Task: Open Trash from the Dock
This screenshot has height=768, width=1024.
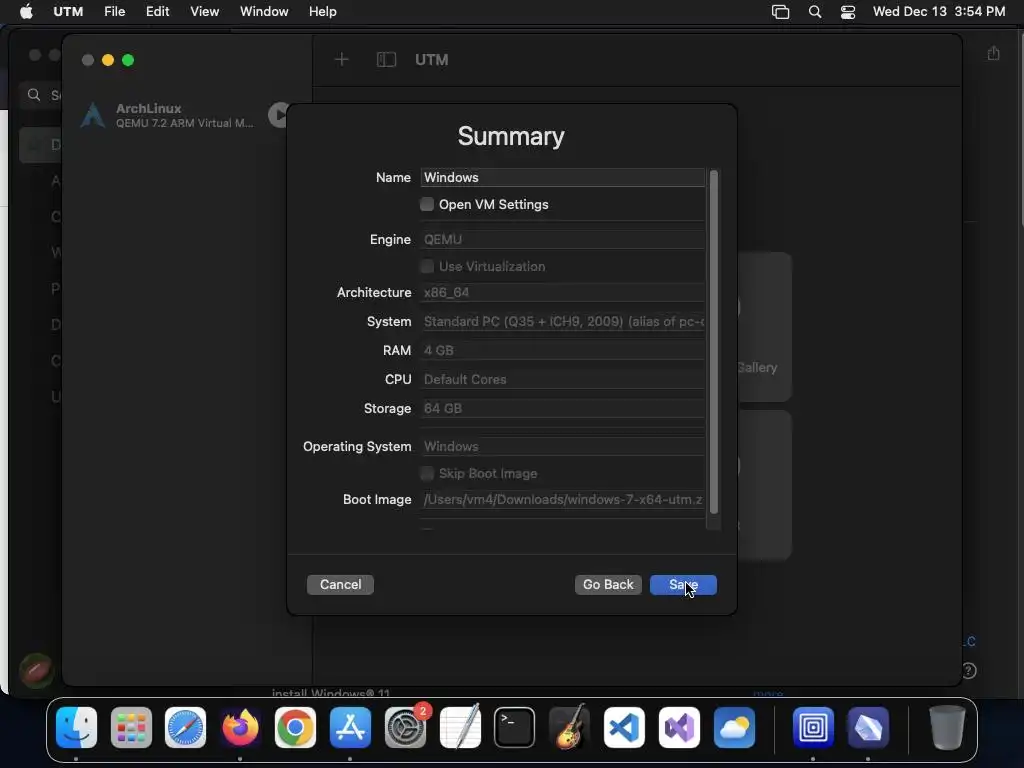Action: click(x=947, y=727)
